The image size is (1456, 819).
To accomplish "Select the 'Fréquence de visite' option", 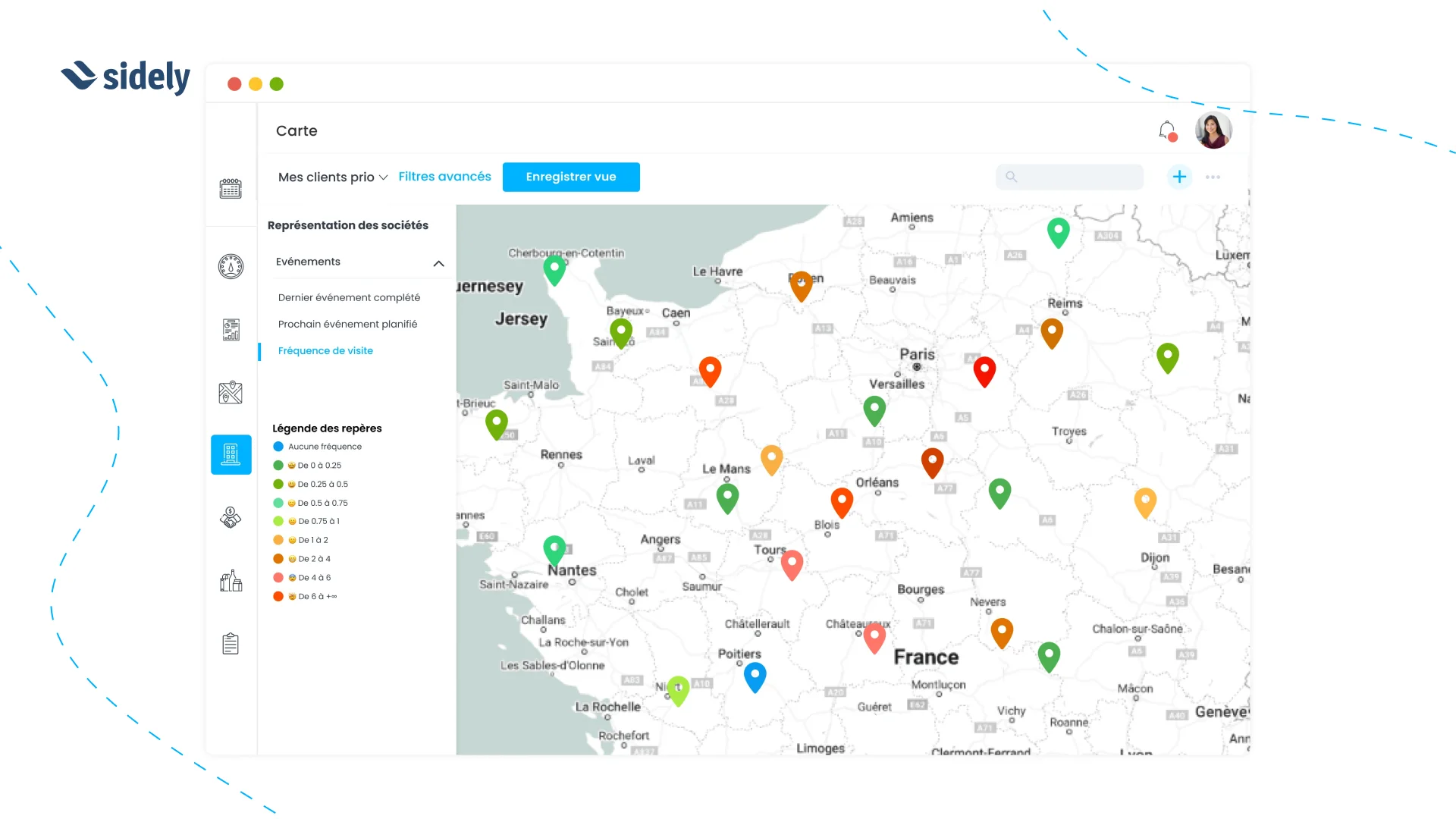I will tap(325, 350).
